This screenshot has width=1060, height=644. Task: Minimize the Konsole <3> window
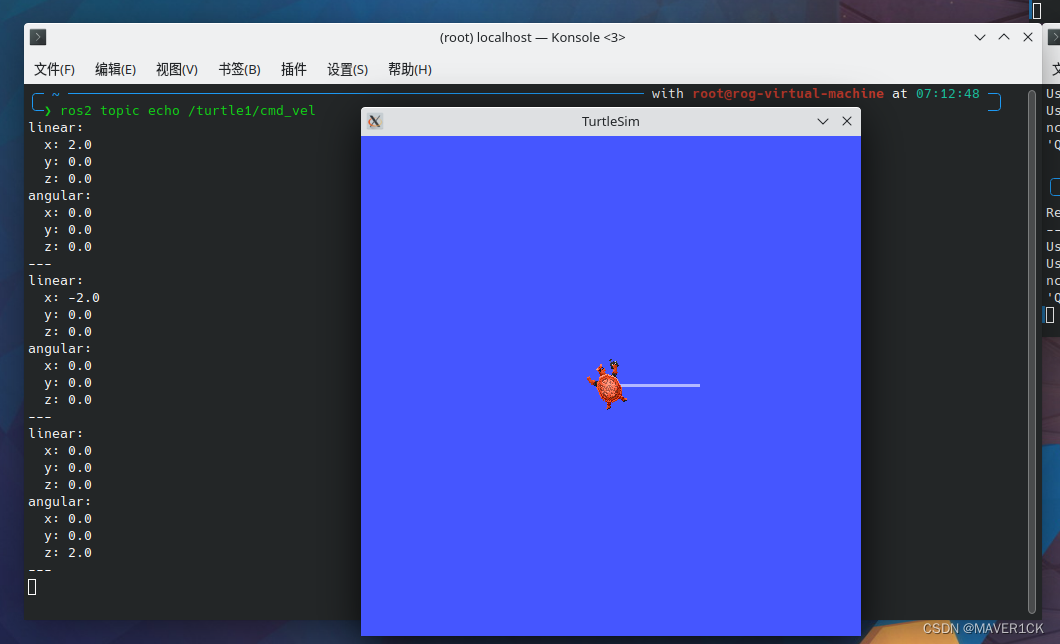[x=980, y=37]
